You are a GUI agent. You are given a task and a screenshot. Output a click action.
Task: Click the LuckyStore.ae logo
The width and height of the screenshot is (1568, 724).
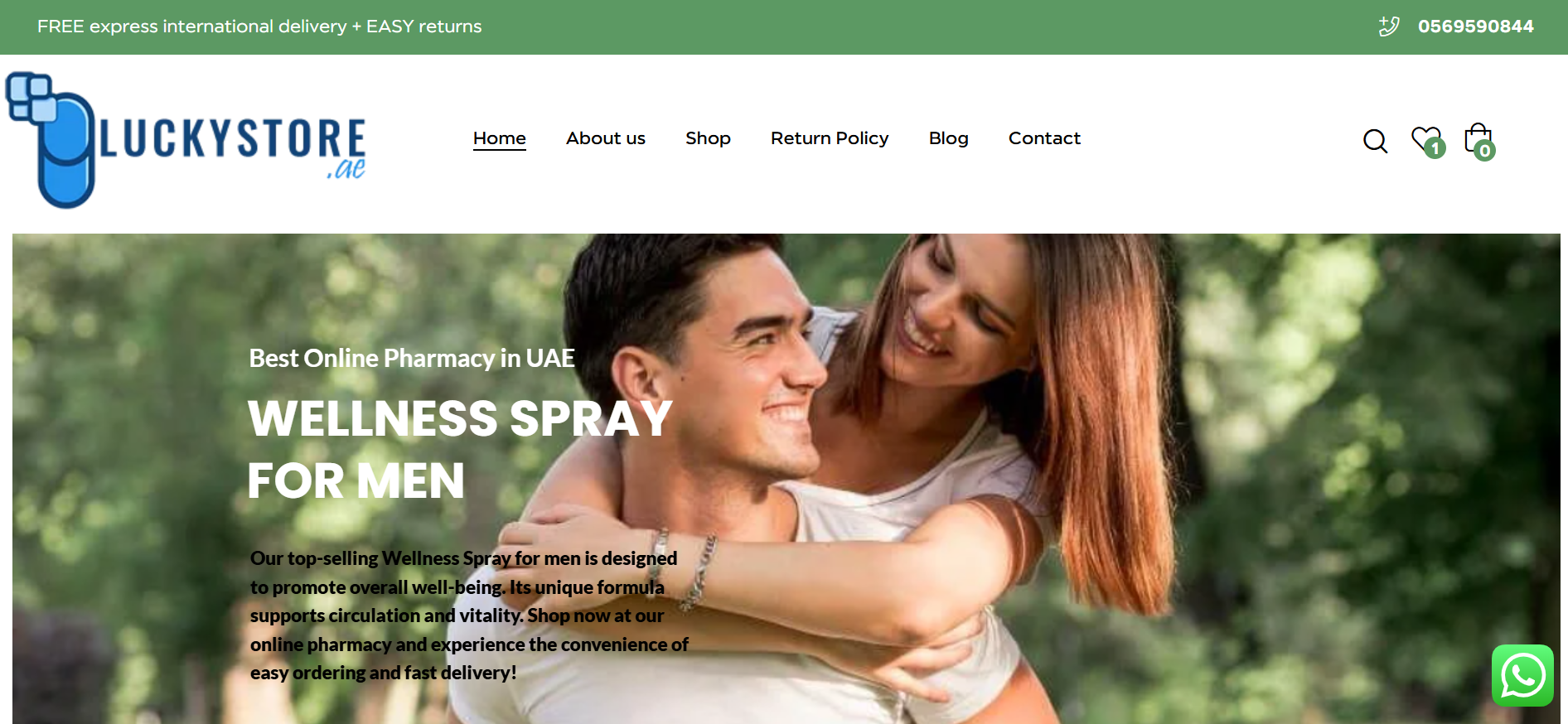(x=186, y=139)
